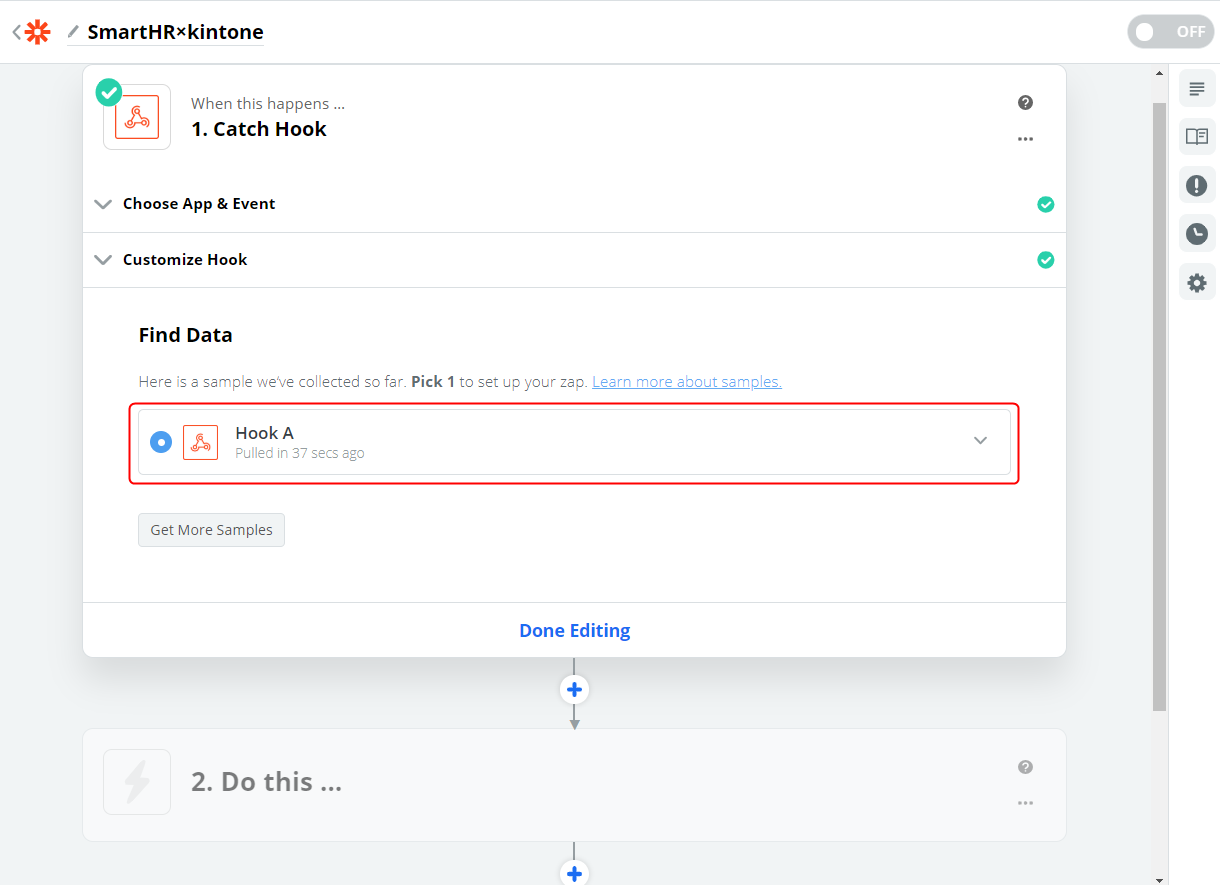This screenshot has width=1220, height=885.
Task: Expand the Customize Hook section
Action: [x=102, y=260]
